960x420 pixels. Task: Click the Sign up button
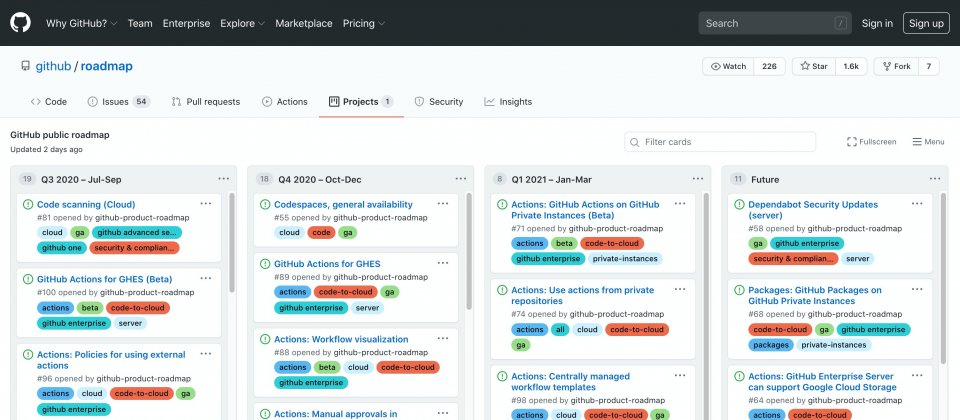tap(926, 23)
